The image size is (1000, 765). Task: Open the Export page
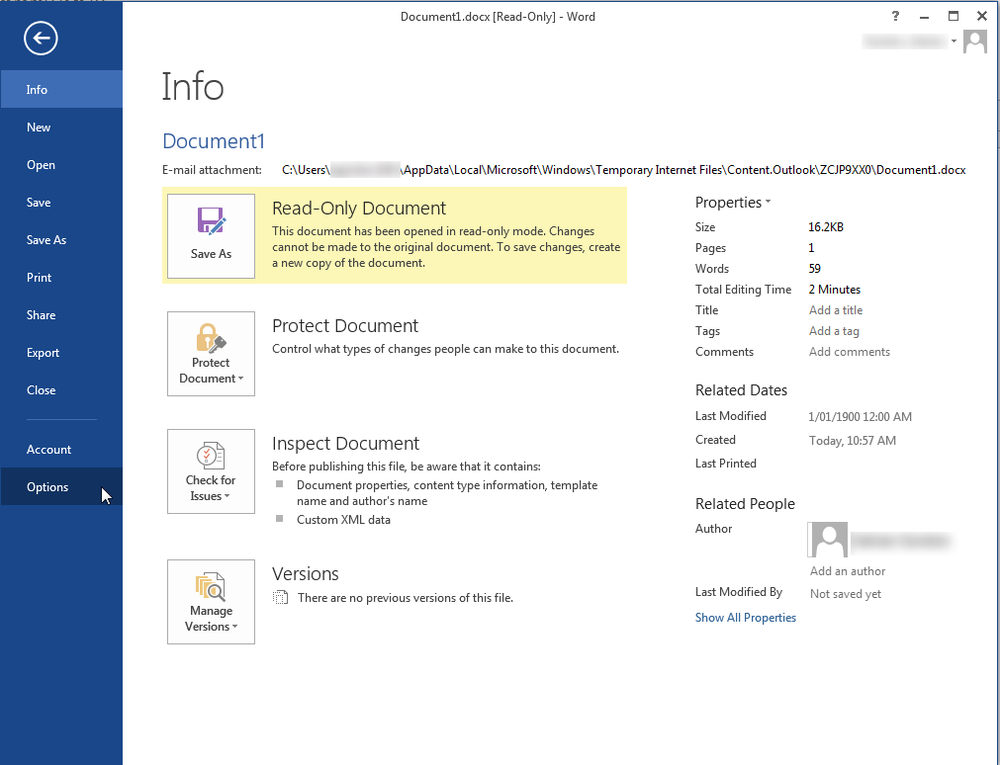(61, 353)
